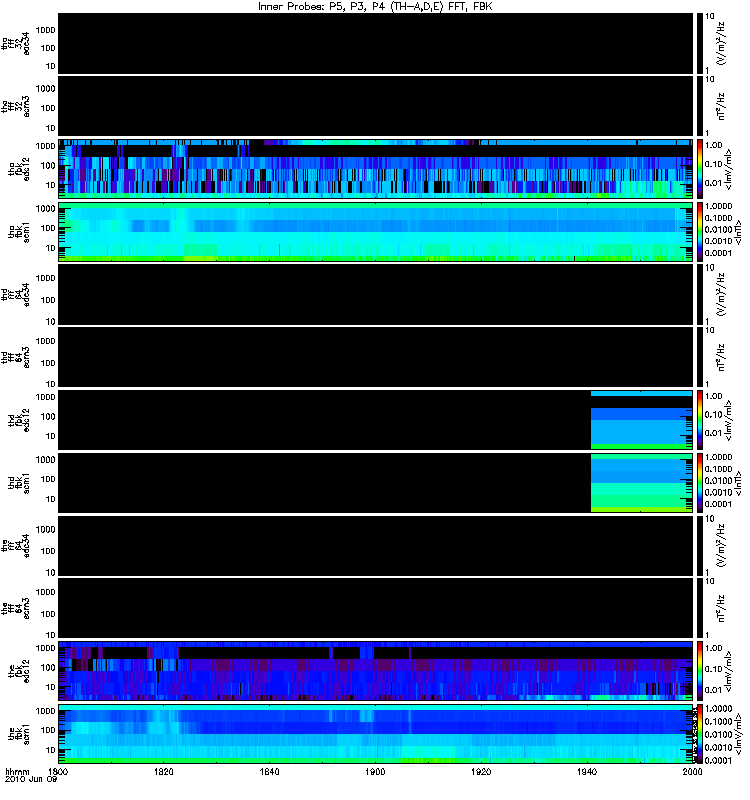
Task: Click the 100 y-axis tick of thd fbk edc12
Action: click(x=48, y=416)
